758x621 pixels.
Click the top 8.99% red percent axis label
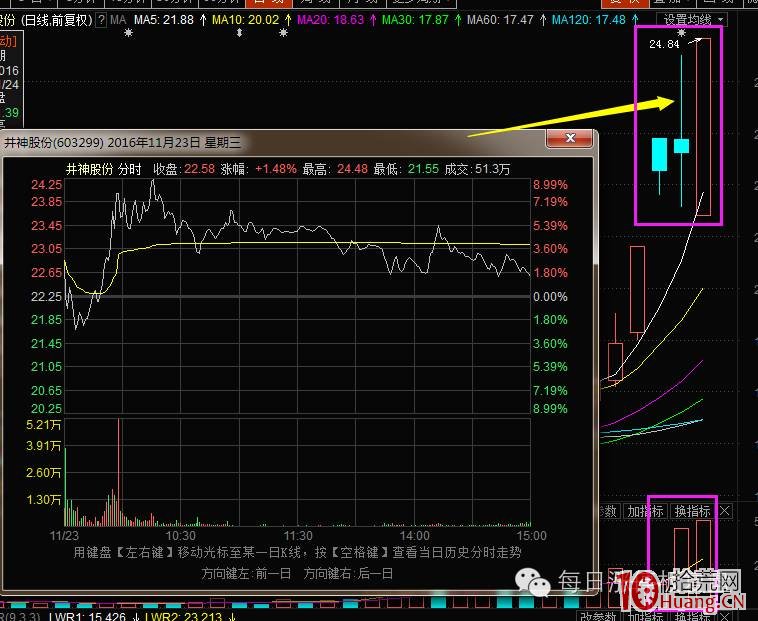pos(550,185)
